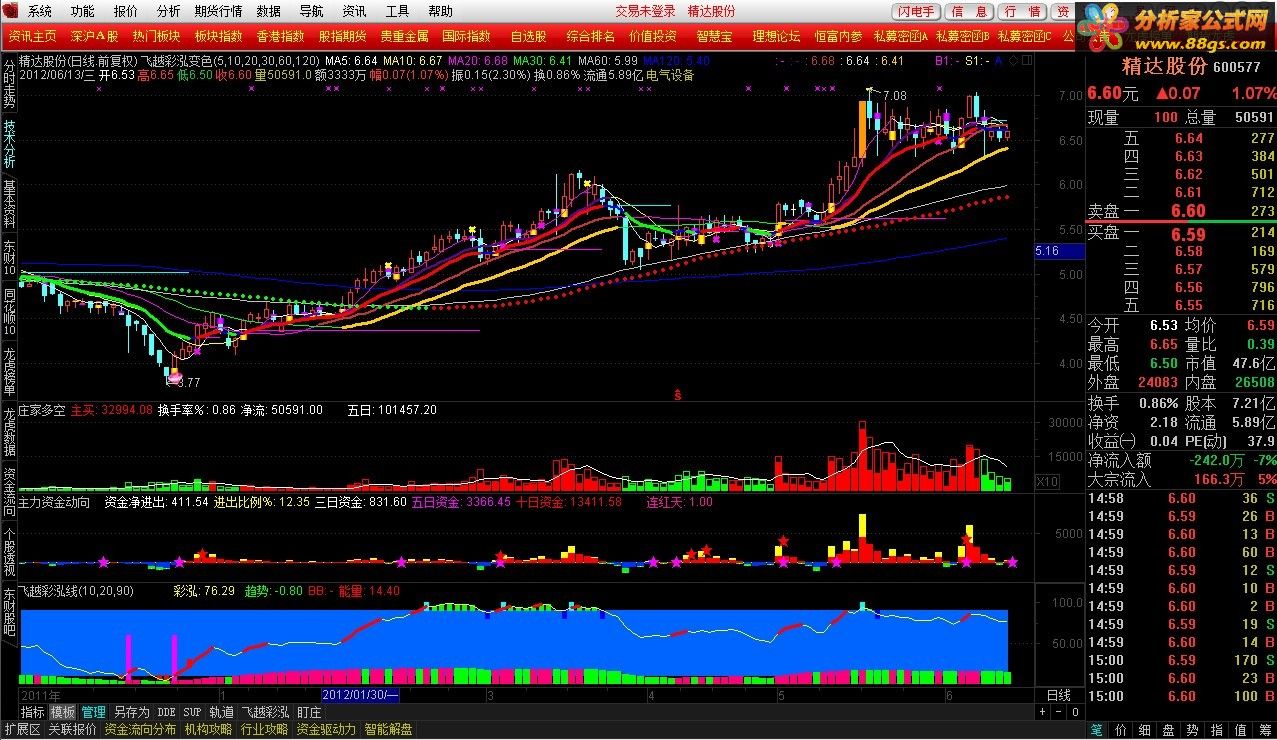Image resolution: width=1277 pixels, height=740 pixels.
Task: Select the 指标 tab below chart
Action: coord(33,712)
